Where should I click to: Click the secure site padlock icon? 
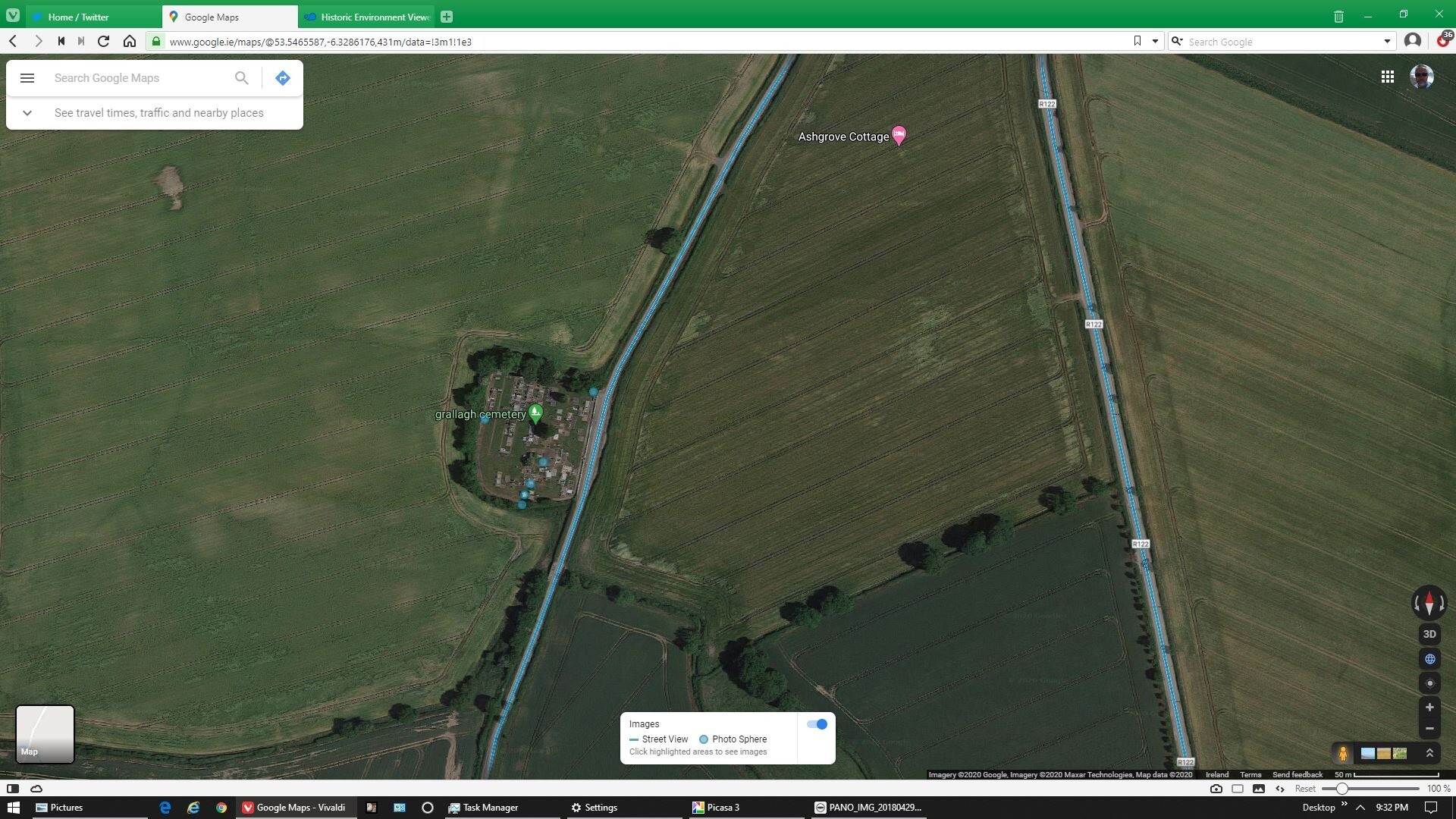(x=156, y=41)
